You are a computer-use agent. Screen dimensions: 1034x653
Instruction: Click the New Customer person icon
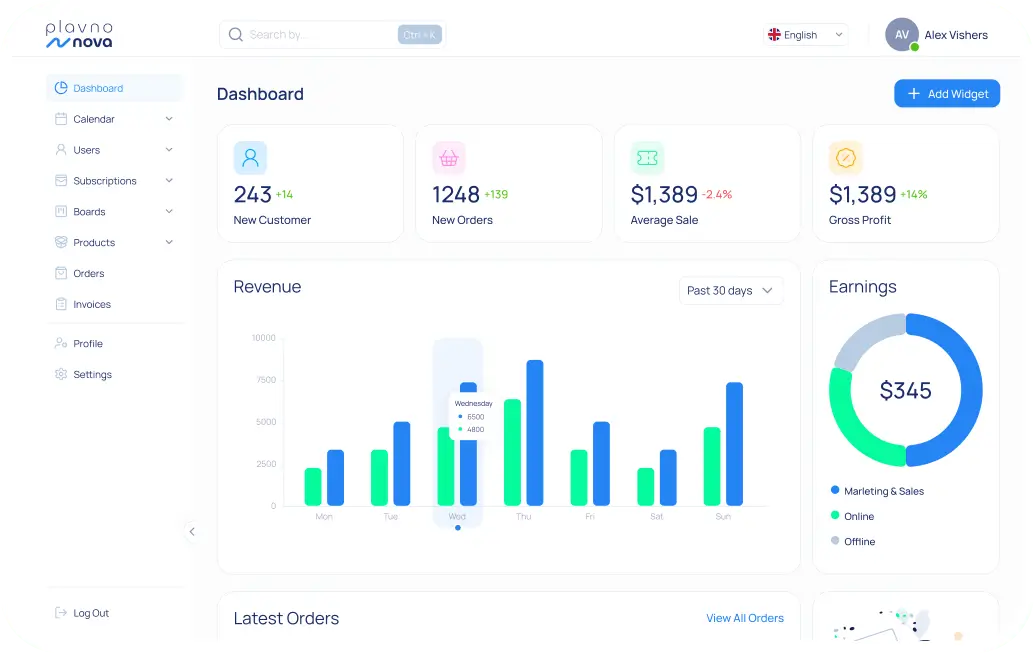250,158
